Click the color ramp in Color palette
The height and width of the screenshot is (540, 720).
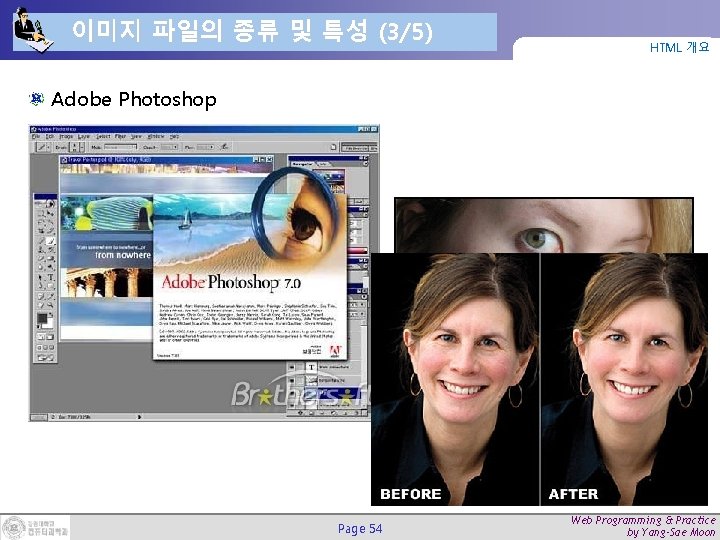tap(357, 251)
